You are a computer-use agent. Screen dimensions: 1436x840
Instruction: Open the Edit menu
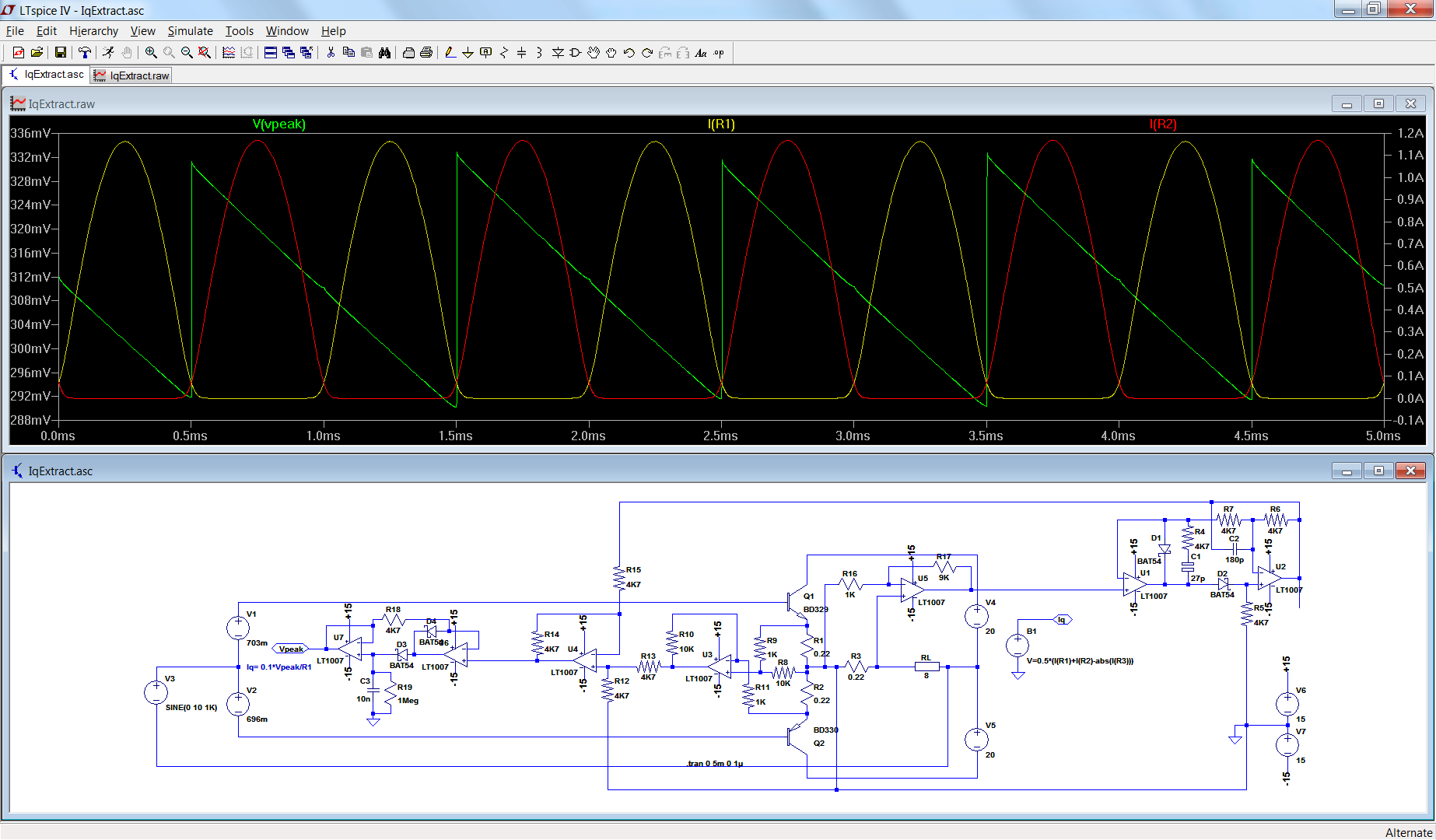coord(47,31)
